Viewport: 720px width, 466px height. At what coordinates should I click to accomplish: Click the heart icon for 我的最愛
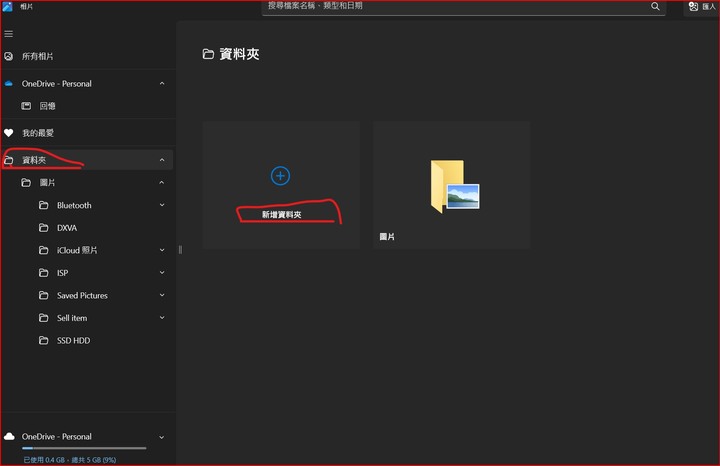(x=9, y=133)
